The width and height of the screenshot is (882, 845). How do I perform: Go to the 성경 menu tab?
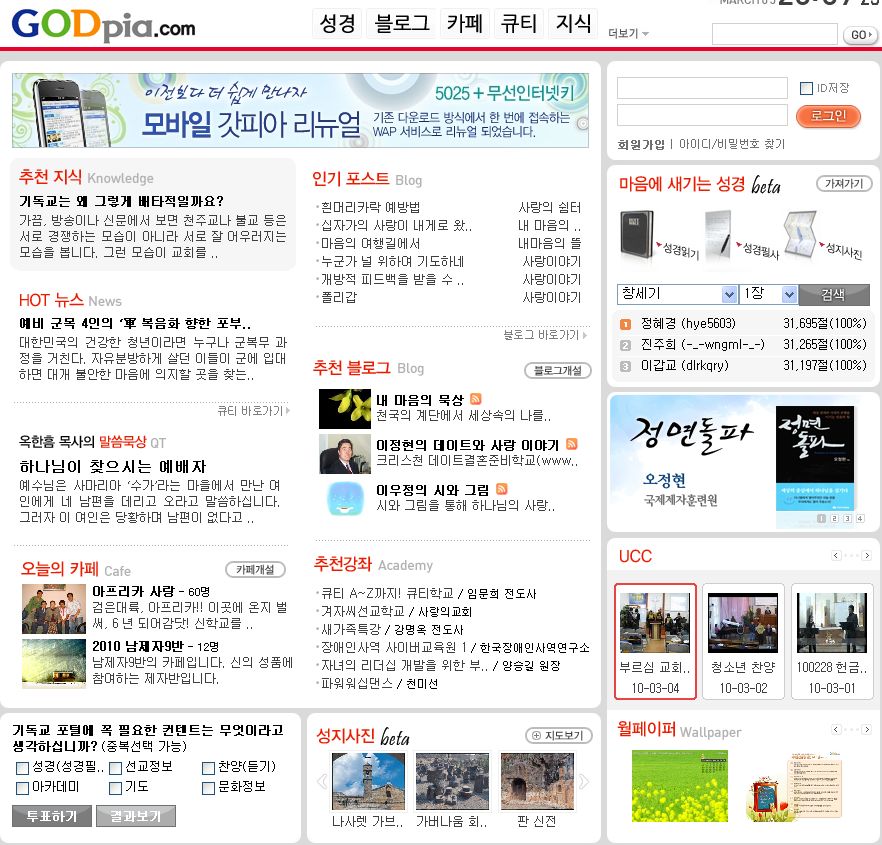click(338, 24)
